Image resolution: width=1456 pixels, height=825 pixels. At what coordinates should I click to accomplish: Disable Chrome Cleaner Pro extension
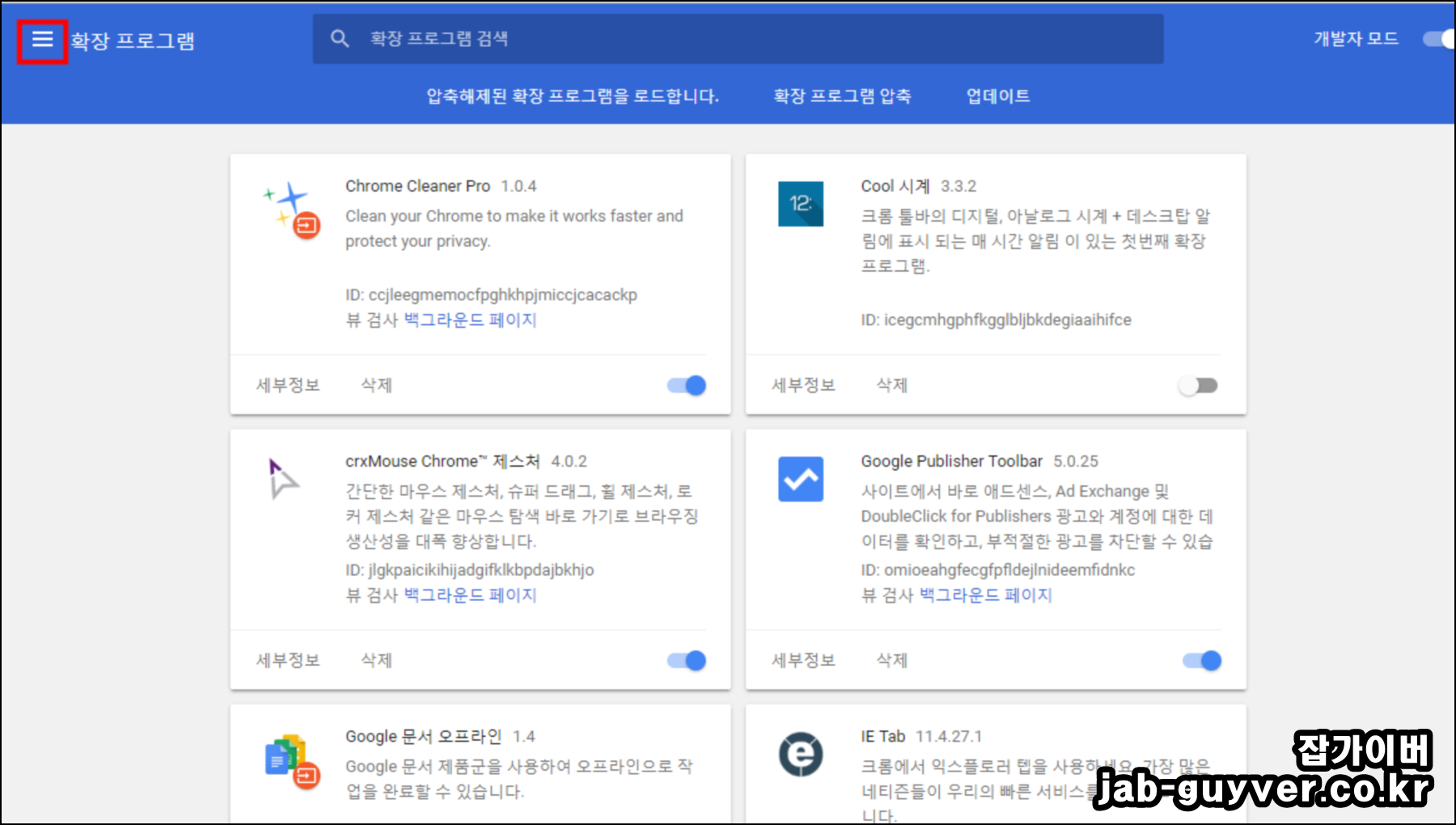click(687, 386)
